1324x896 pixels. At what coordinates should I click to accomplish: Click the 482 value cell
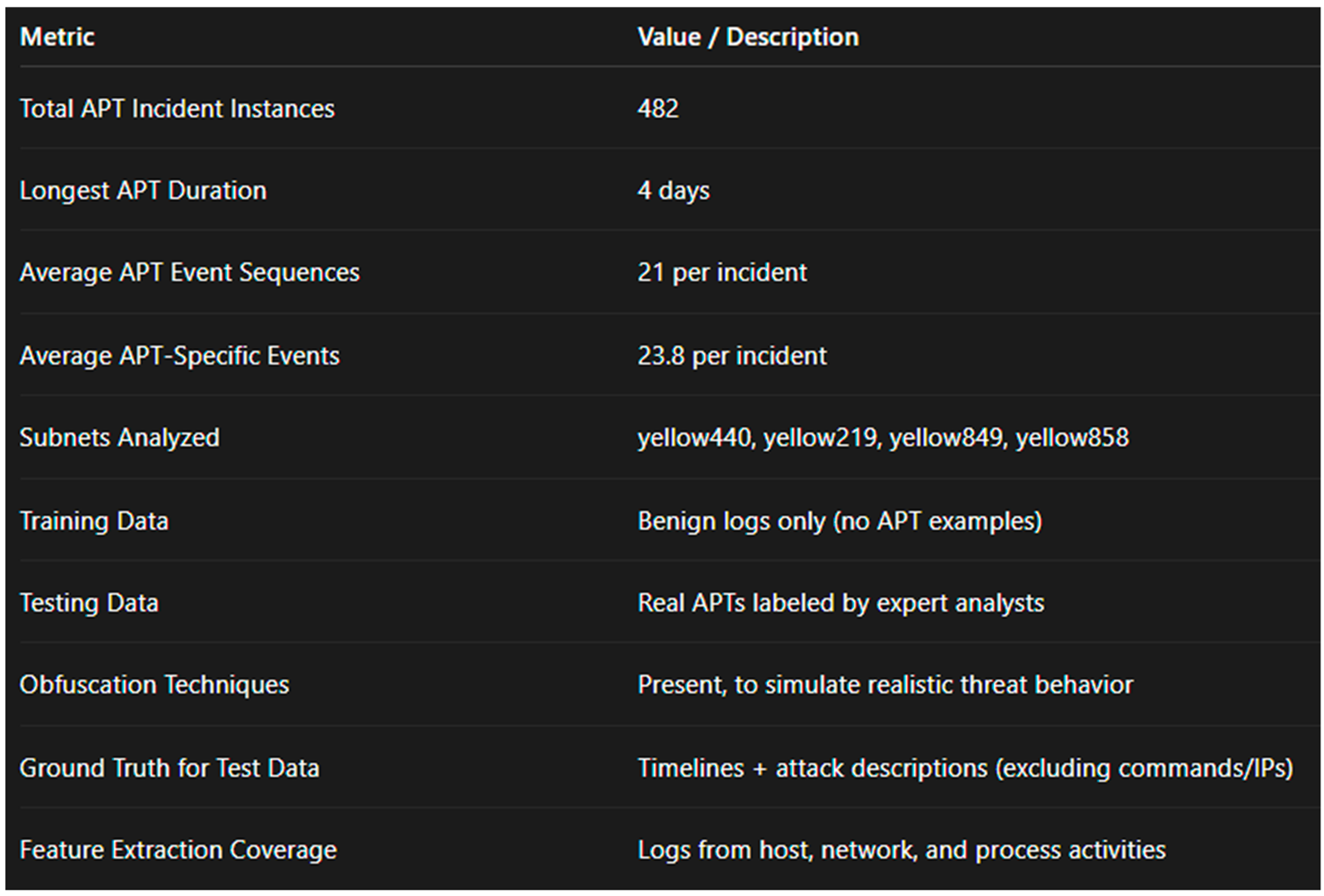(x=658, y=109)
